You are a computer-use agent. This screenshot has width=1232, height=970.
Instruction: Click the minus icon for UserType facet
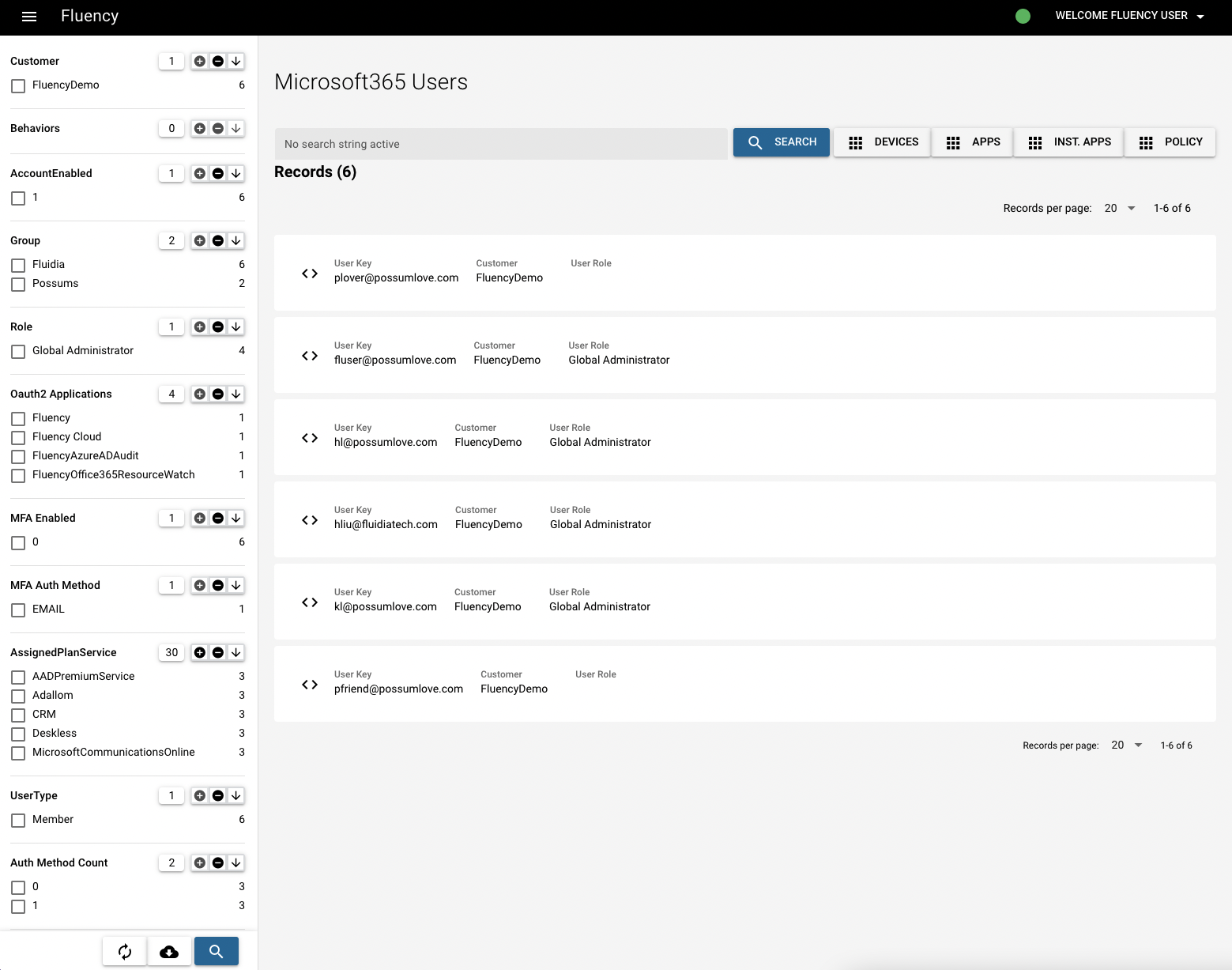coord(218,795)
